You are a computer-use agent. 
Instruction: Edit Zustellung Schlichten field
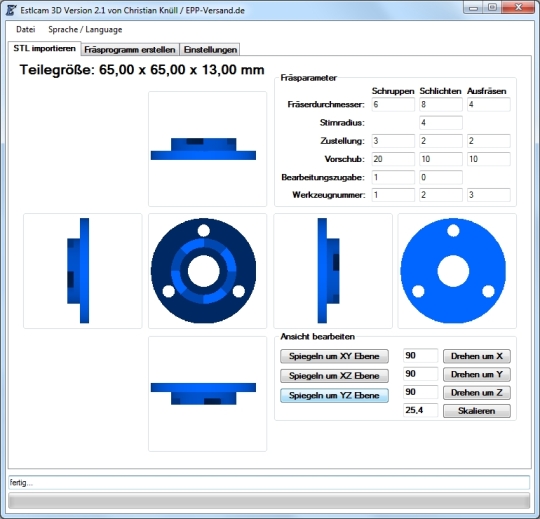[441, 141]
